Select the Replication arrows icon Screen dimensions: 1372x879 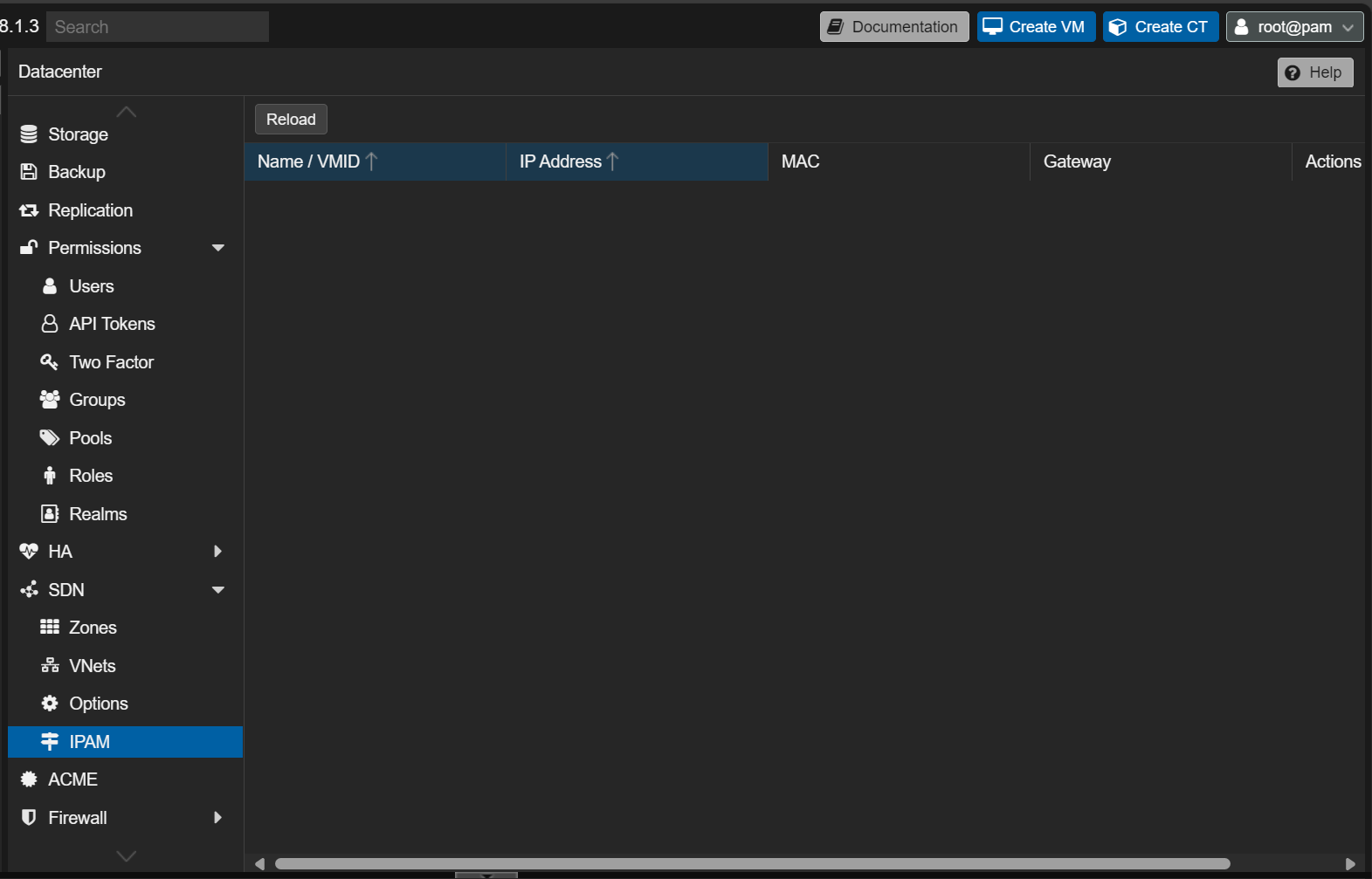pyautogui.click(x=29, y=210)
